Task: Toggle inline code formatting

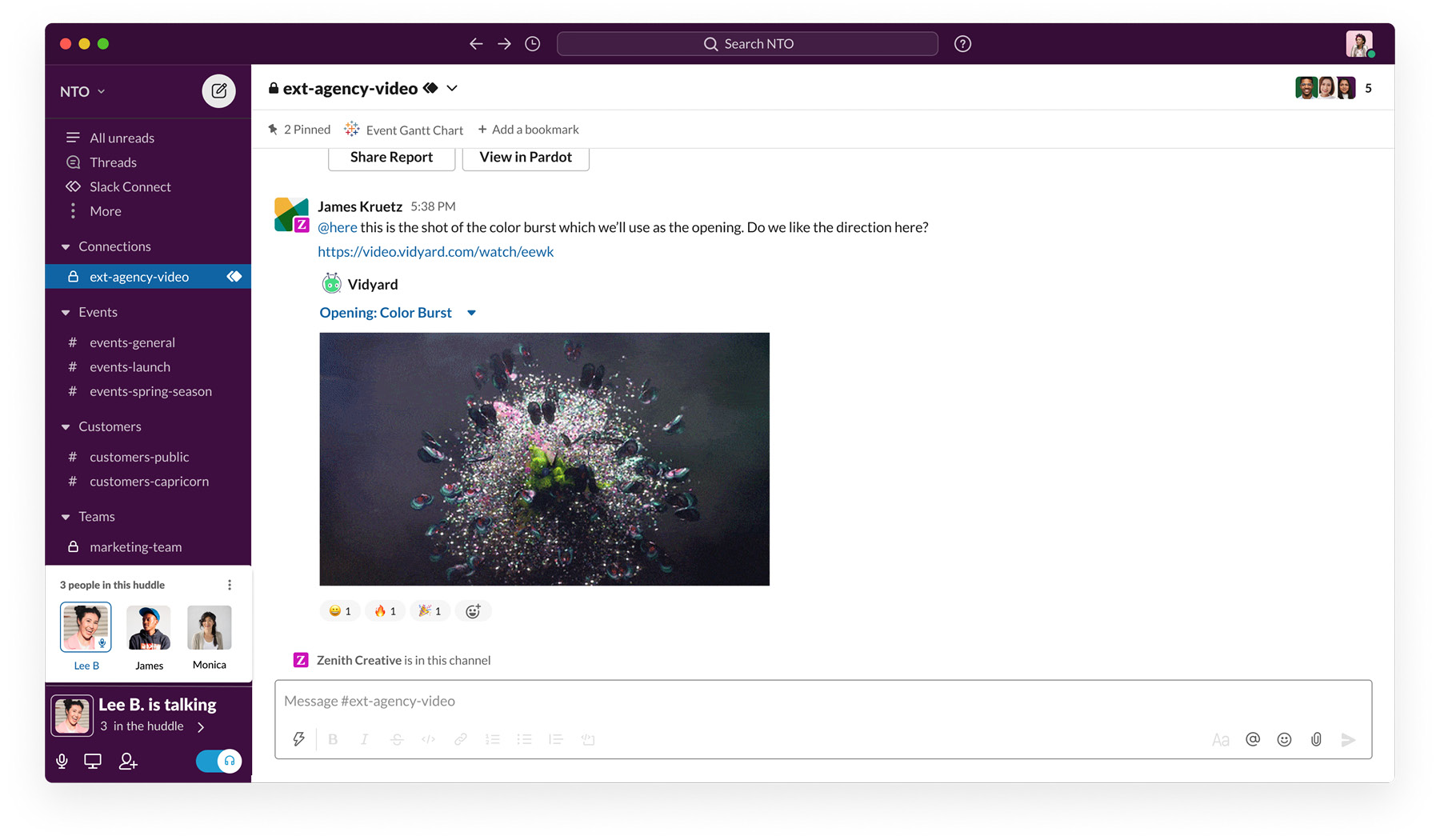Action: 429,739
